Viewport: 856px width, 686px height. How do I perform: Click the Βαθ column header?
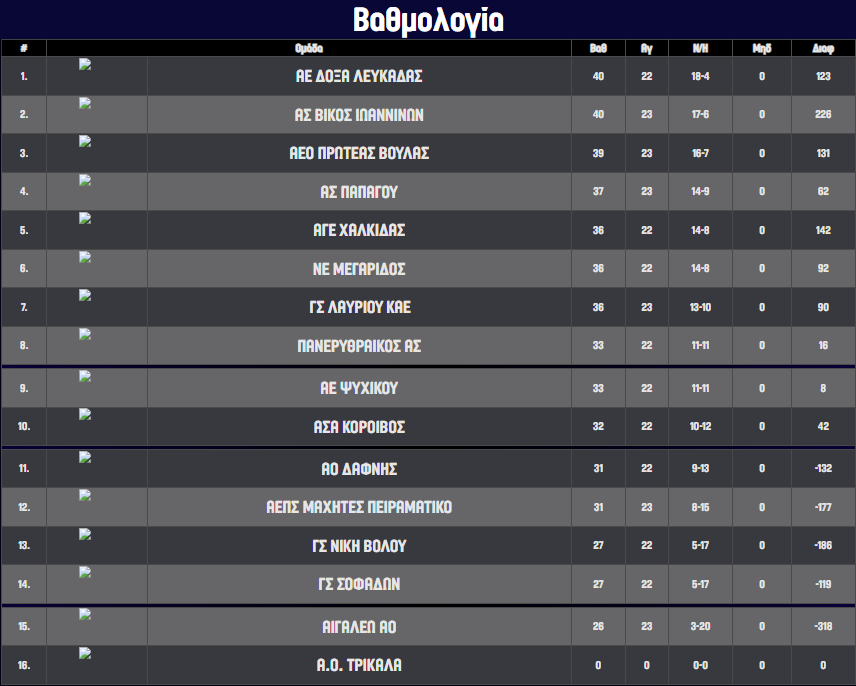[598, 48]
